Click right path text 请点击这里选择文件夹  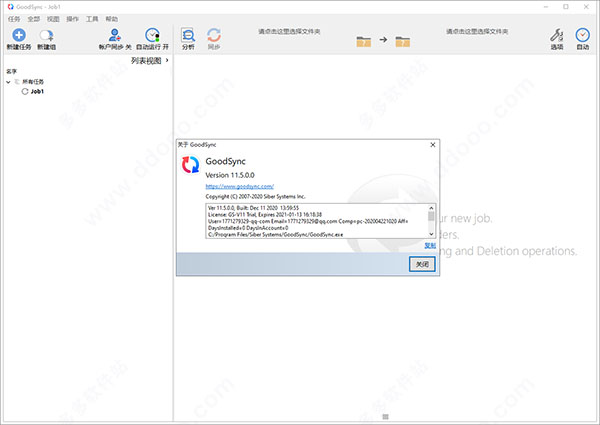pos(477,31)
